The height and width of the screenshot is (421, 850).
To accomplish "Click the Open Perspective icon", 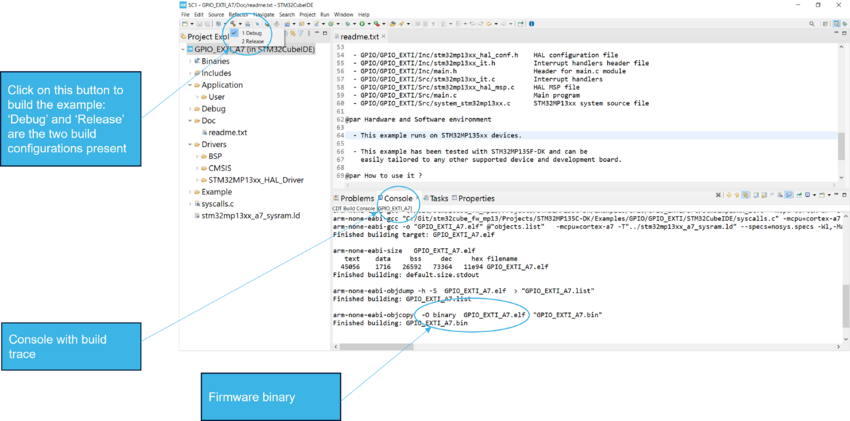I will coord(825,24).
